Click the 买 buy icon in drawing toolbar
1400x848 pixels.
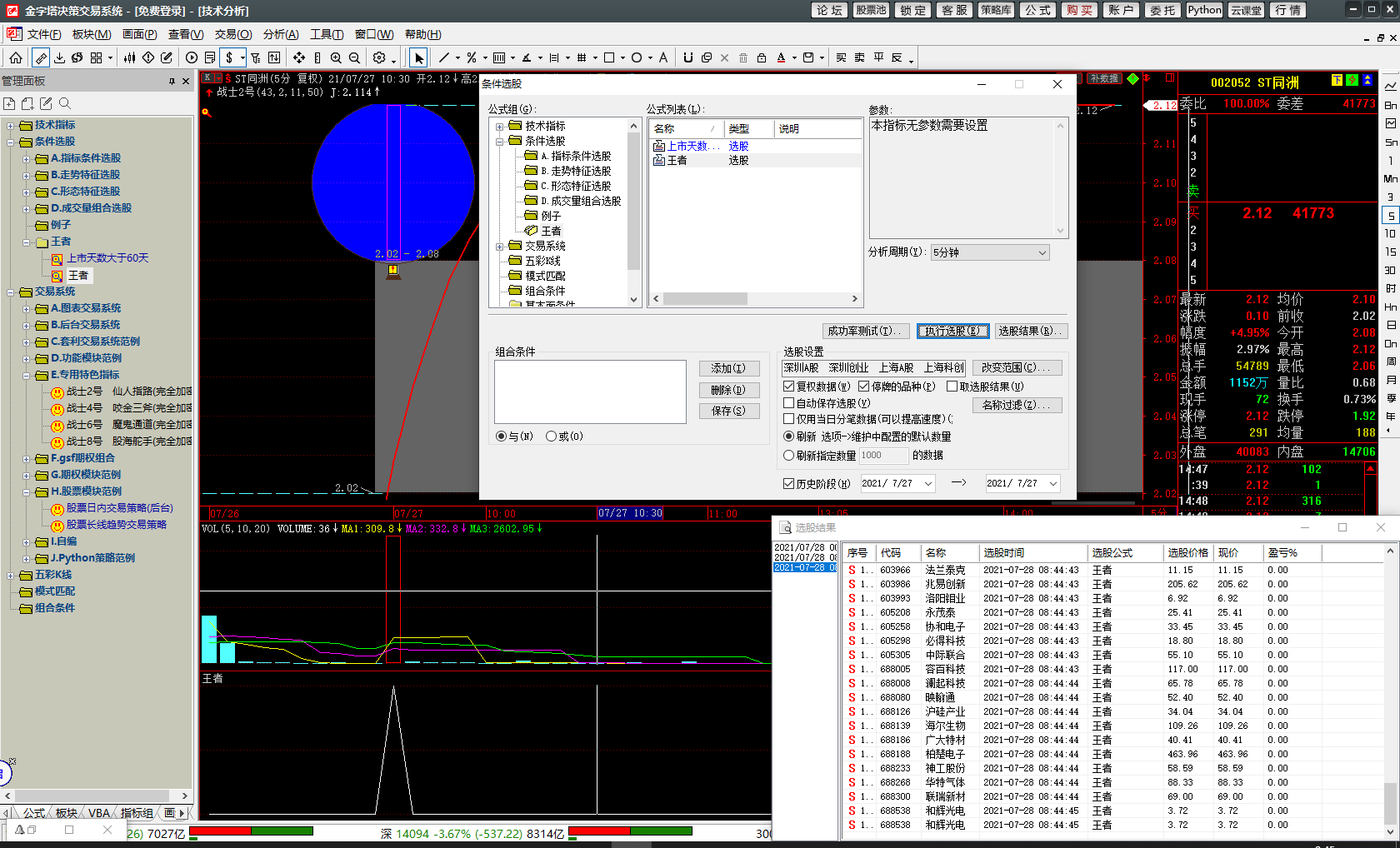coord(841,57)
